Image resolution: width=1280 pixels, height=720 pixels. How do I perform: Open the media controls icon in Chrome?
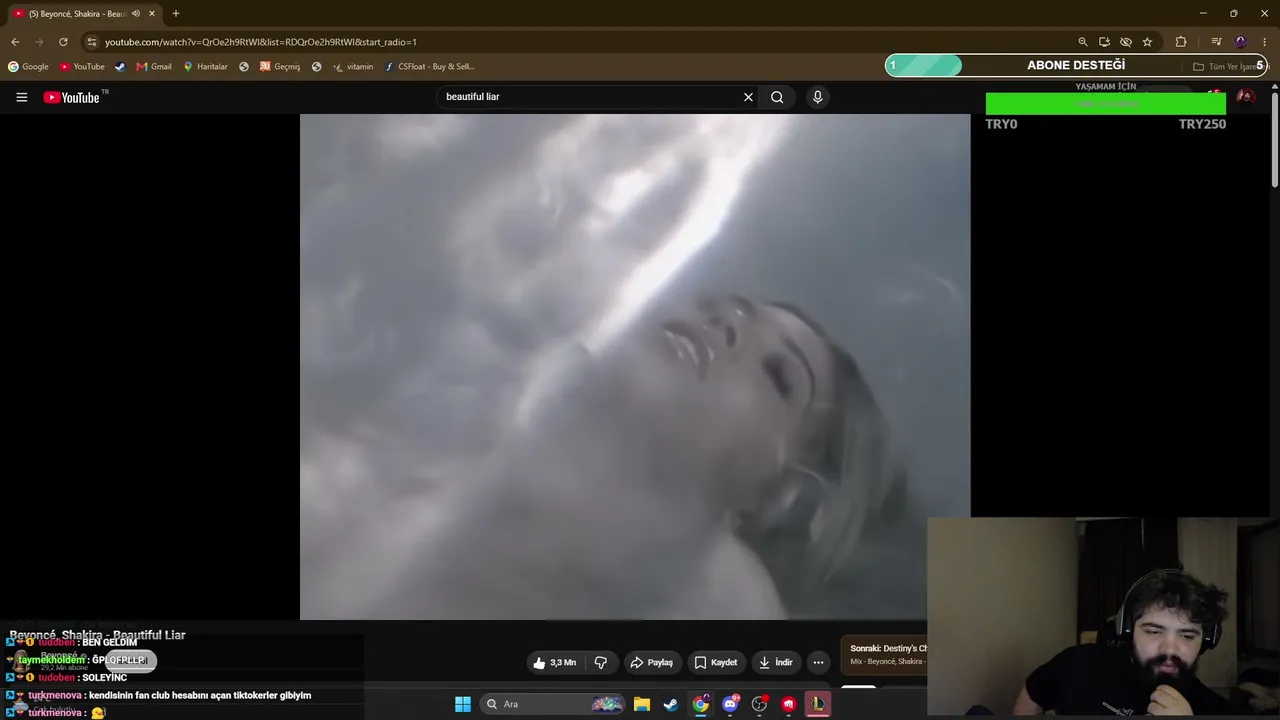pos(1216,42)
